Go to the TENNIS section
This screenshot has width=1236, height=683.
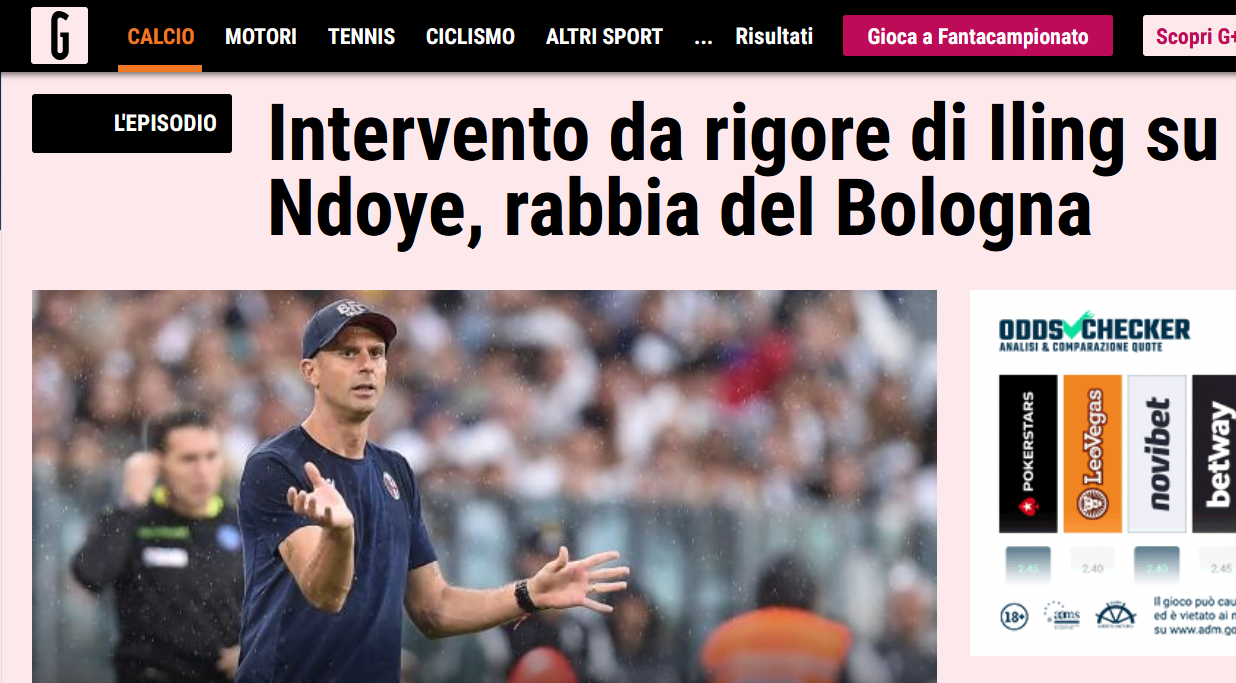[361, 37]
